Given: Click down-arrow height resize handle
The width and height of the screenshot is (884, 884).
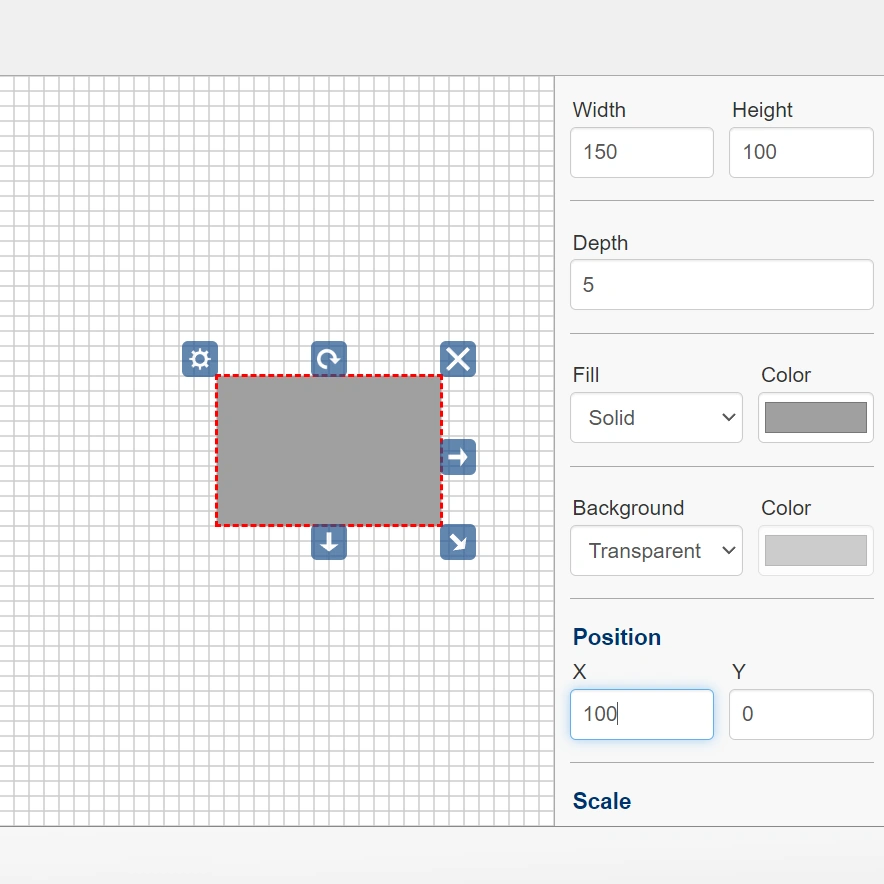Looking at the screenshot, I should click(328, 542).
